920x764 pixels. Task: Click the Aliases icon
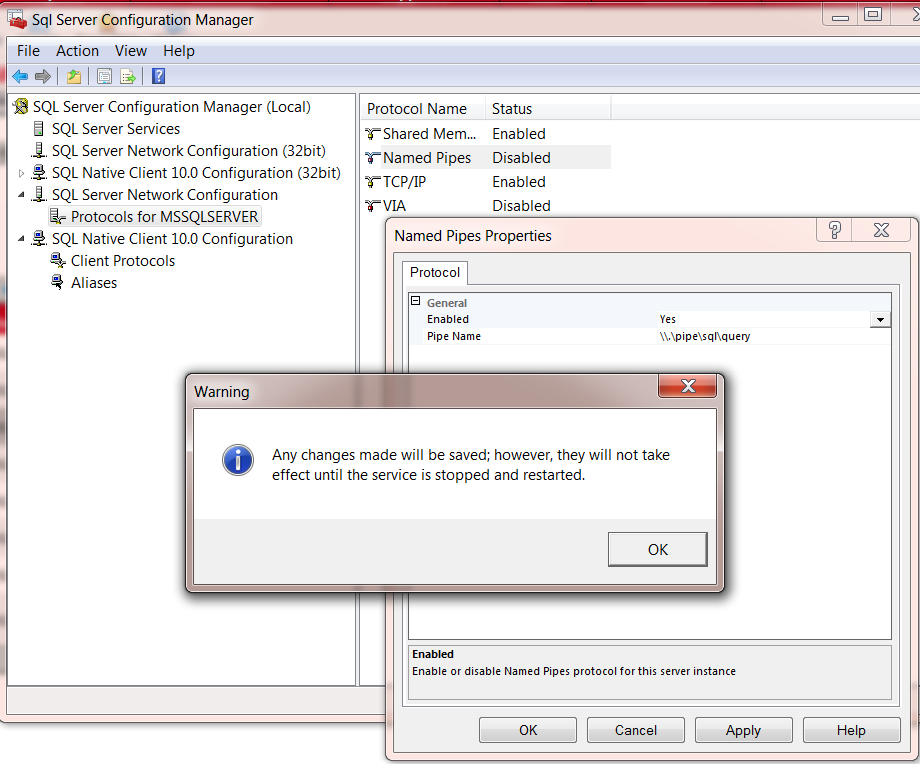tap(58, 282)
